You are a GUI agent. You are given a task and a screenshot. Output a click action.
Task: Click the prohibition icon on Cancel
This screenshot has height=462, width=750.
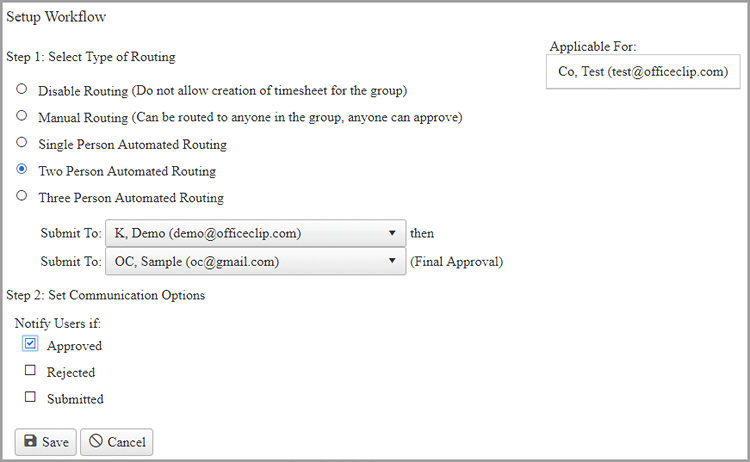click(x=96, y=441)
